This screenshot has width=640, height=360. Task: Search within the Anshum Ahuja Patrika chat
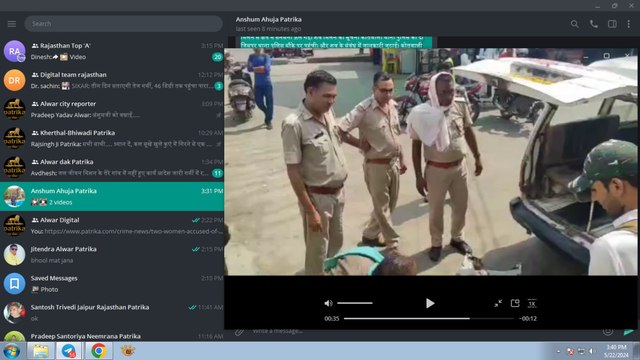click(574, 24)
